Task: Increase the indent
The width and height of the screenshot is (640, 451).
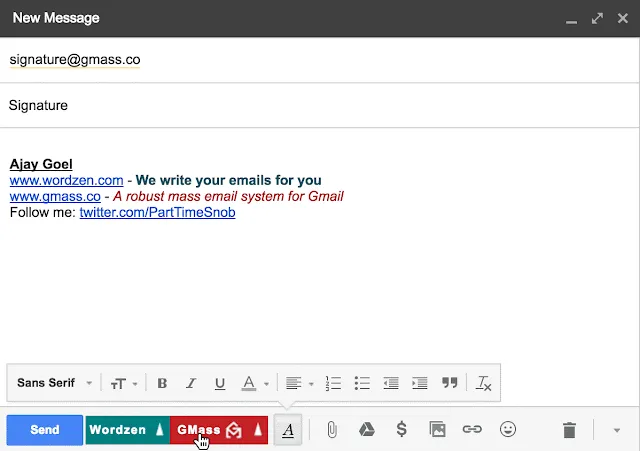Action: 420,383
